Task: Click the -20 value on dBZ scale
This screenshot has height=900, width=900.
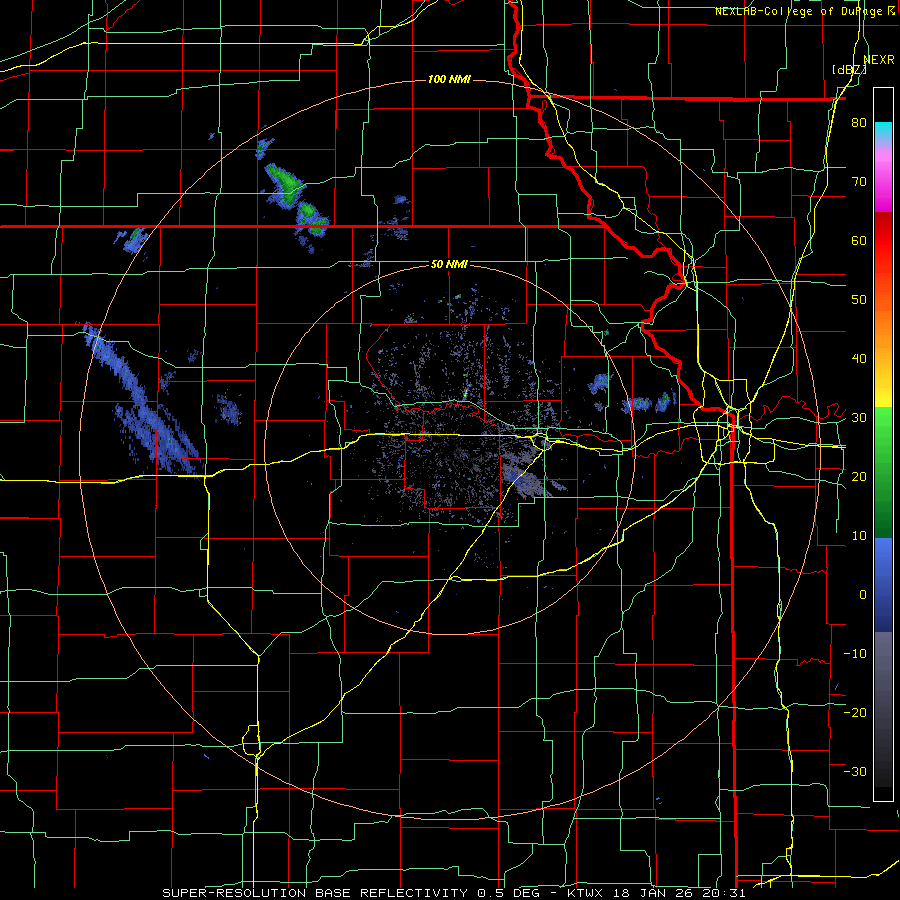Action: [855, 712]
